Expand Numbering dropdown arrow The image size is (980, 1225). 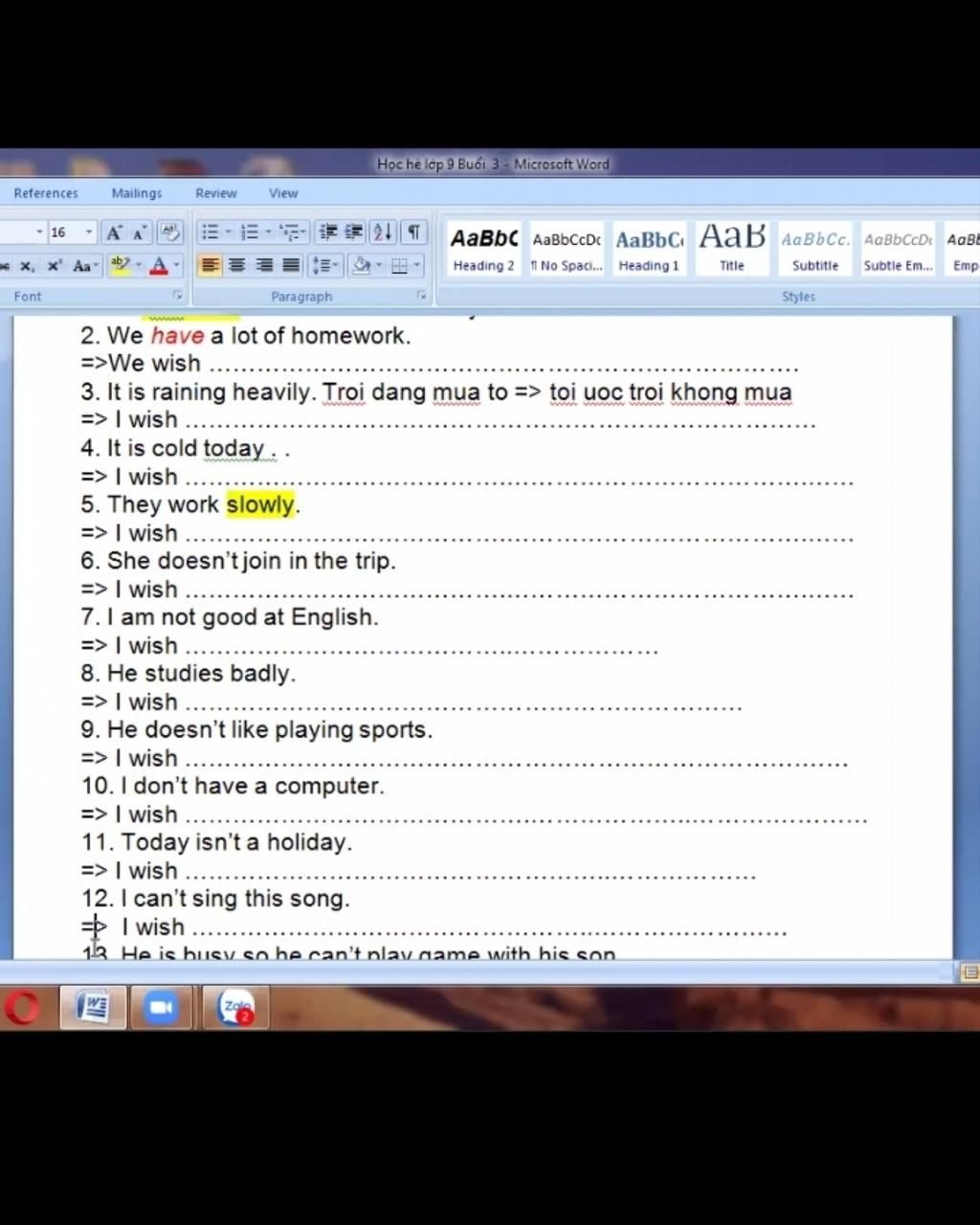(x=268, y=233)
